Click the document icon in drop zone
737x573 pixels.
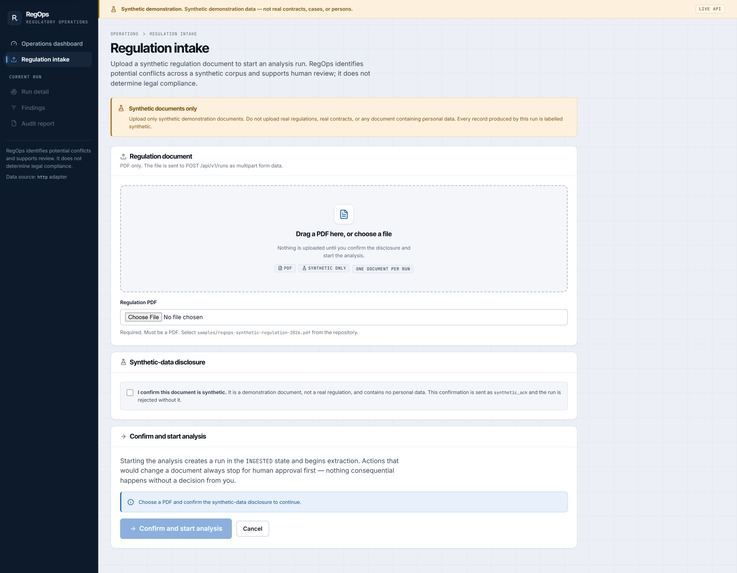coord(344,214)
